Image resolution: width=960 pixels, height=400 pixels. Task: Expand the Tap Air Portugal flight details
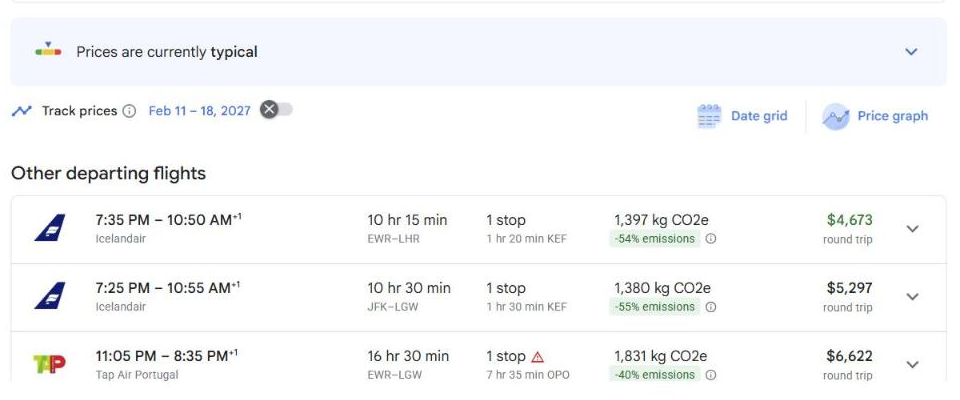(912, 365)
